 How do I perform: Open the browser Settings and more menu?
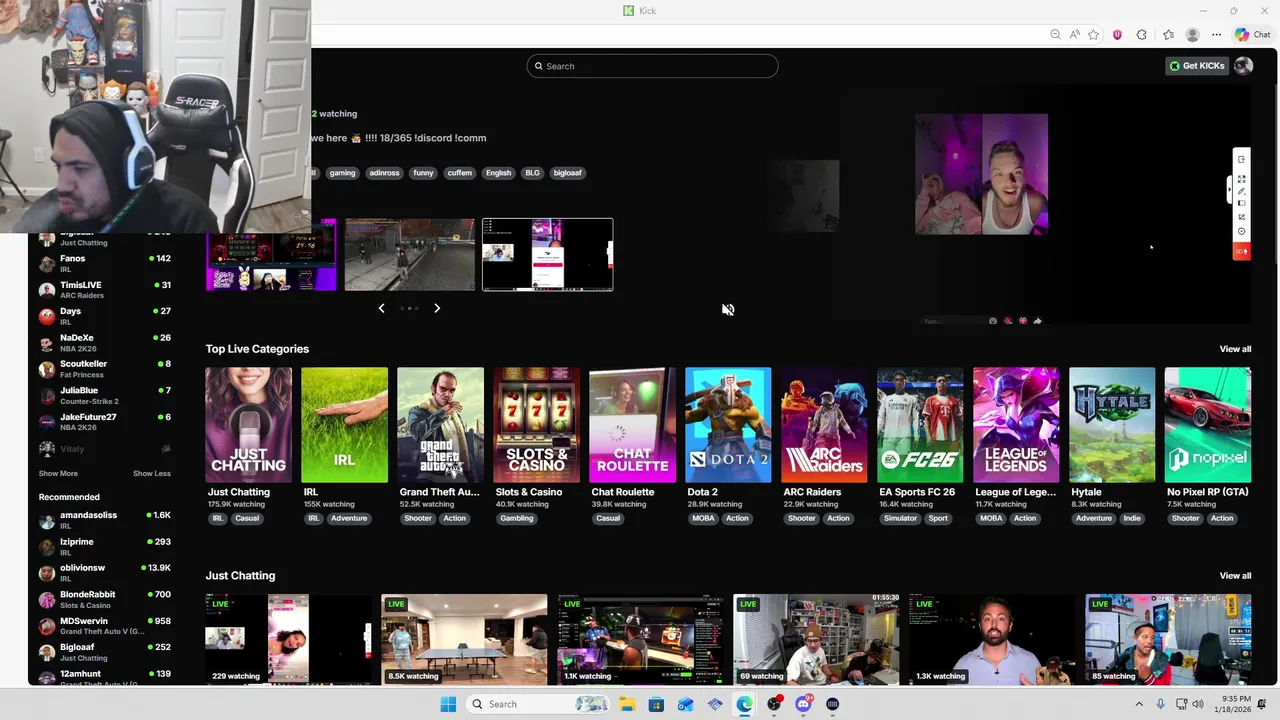[x=1217, y=35]
